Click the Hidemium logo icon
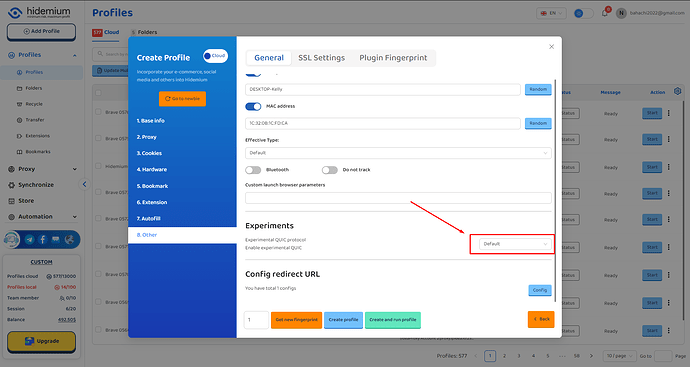Screen dimensions: 690x367 [x=15, y=12]
